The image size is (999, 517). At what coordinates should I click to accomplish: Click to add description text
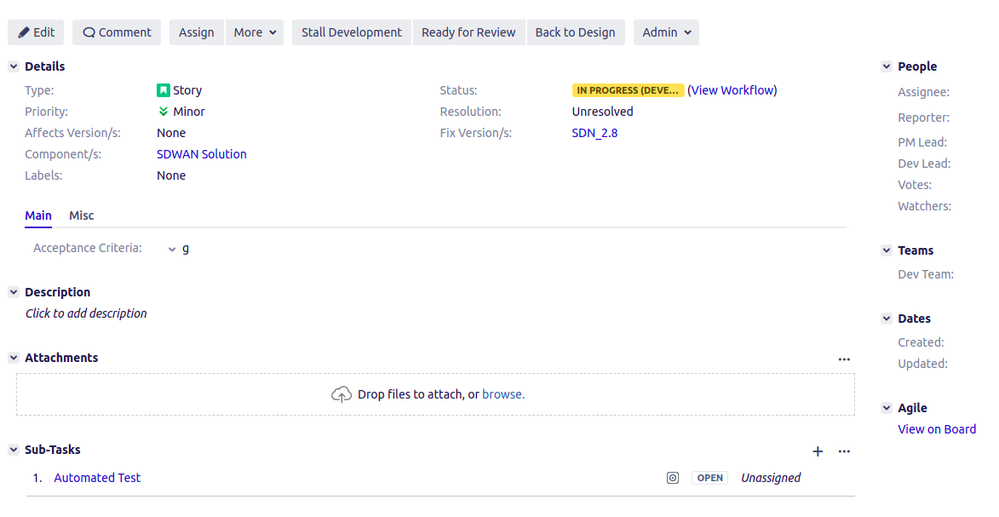tap(86, 314)
